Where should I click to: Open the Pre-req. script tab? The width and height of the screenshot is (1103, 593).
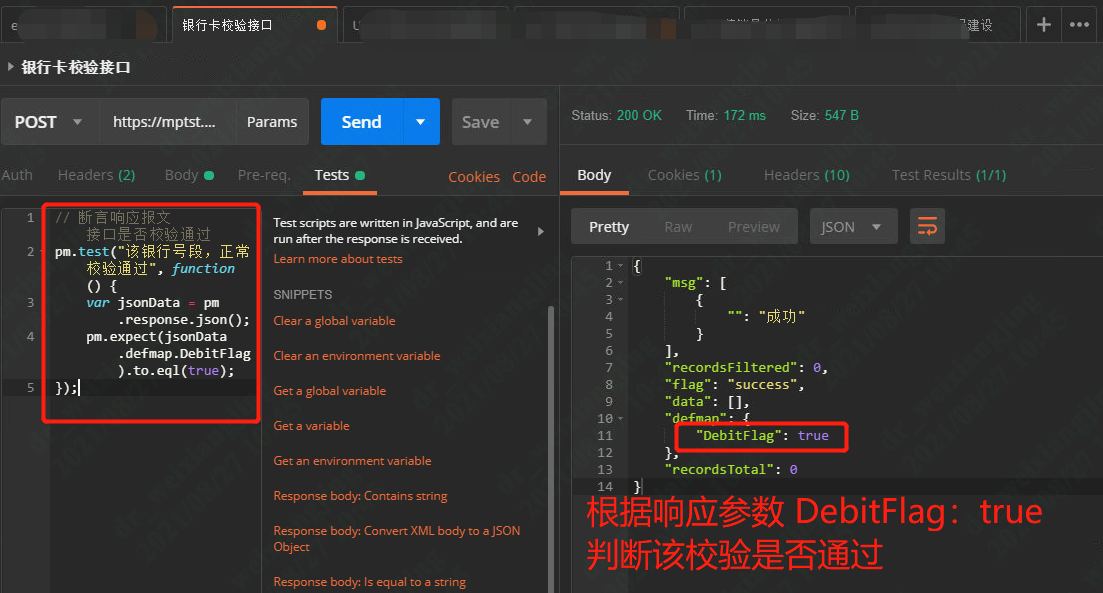click(x=264, y=175)
